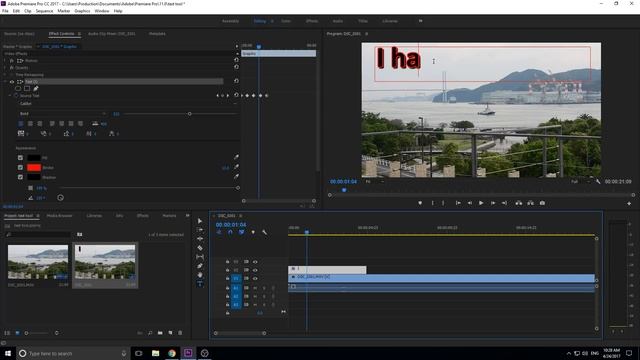Select the Hand tool
The image size is (640, 360).
(x=200, y=275)
